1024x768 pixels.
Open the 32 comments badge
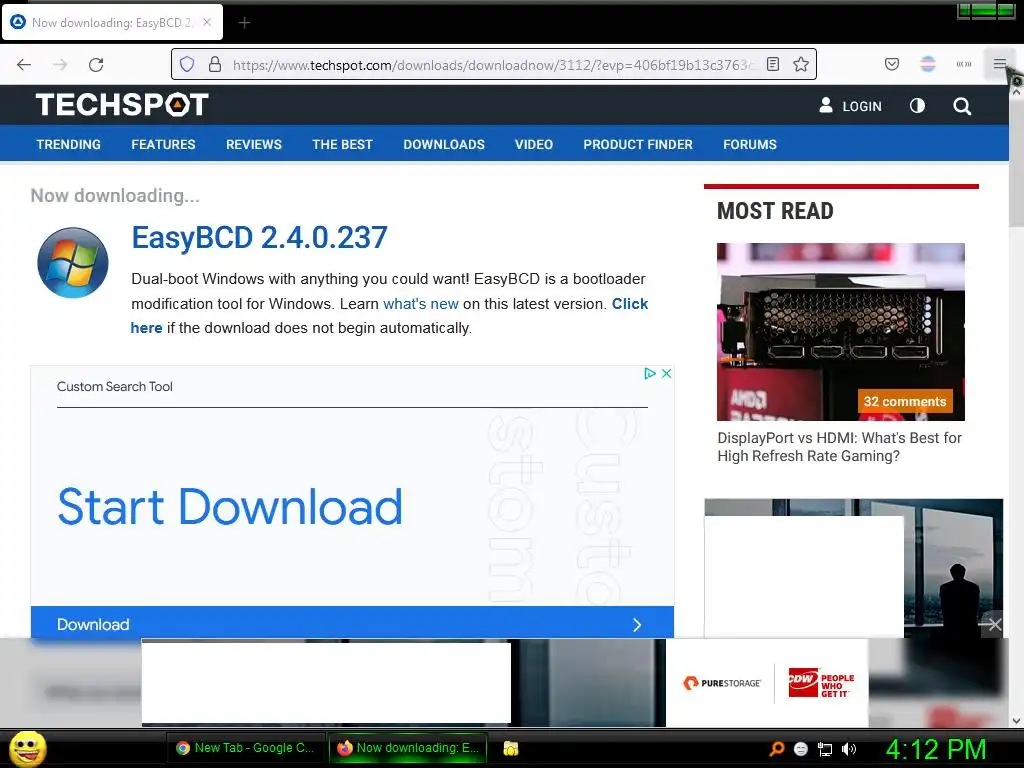coord(904,402)
